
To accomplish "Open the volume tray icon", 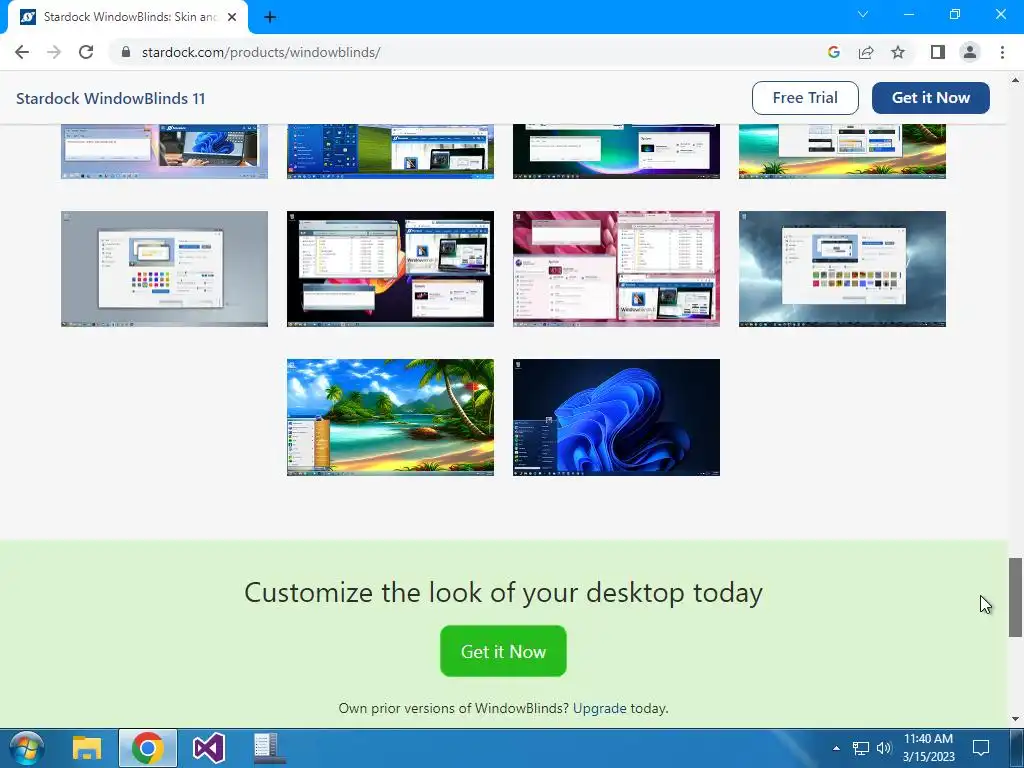I will [884, 748].
